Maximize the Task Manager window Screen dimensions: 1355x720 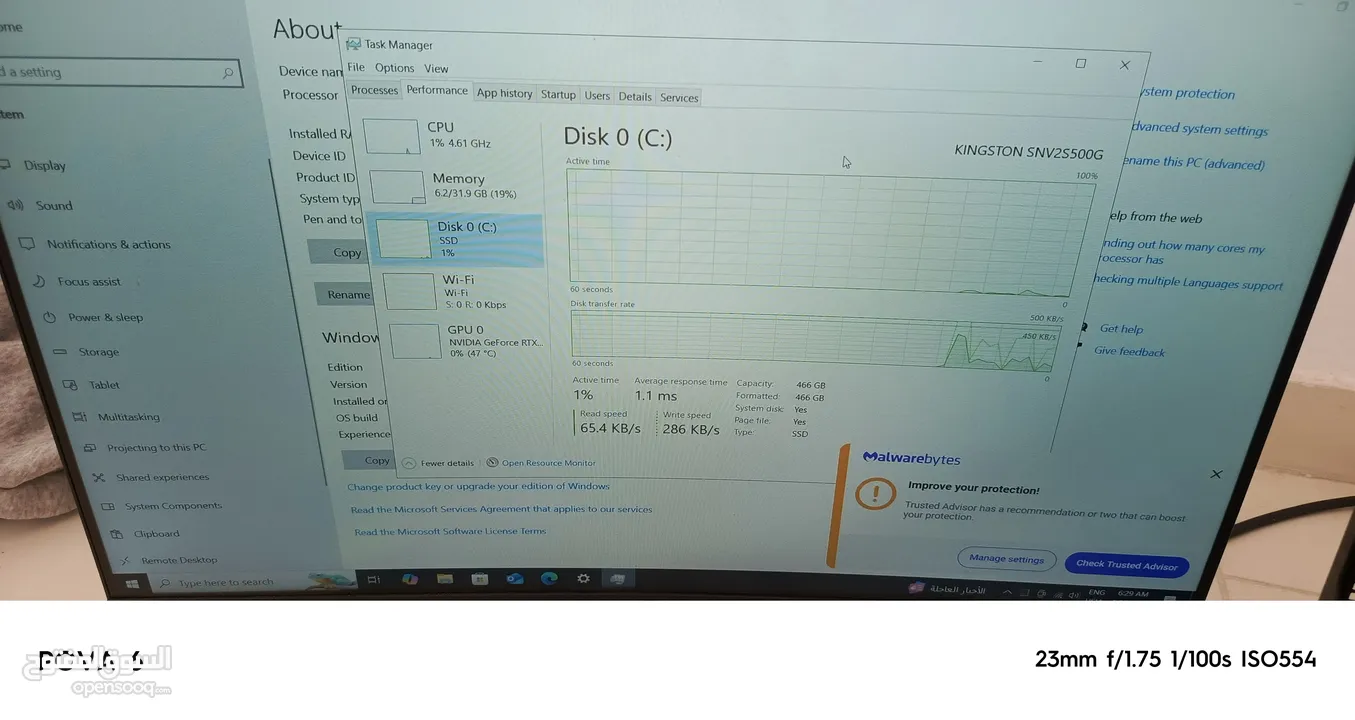click(1081, 63)
